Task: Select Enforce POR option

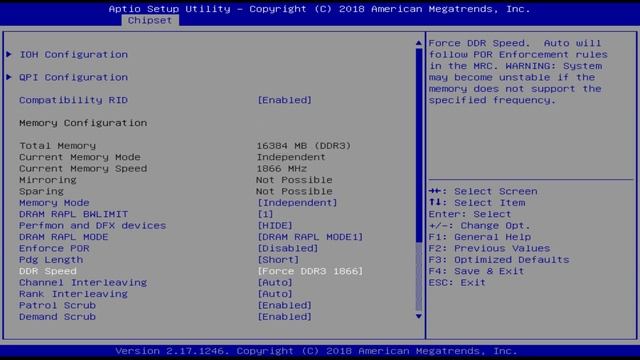Action: tap(54, 249)
